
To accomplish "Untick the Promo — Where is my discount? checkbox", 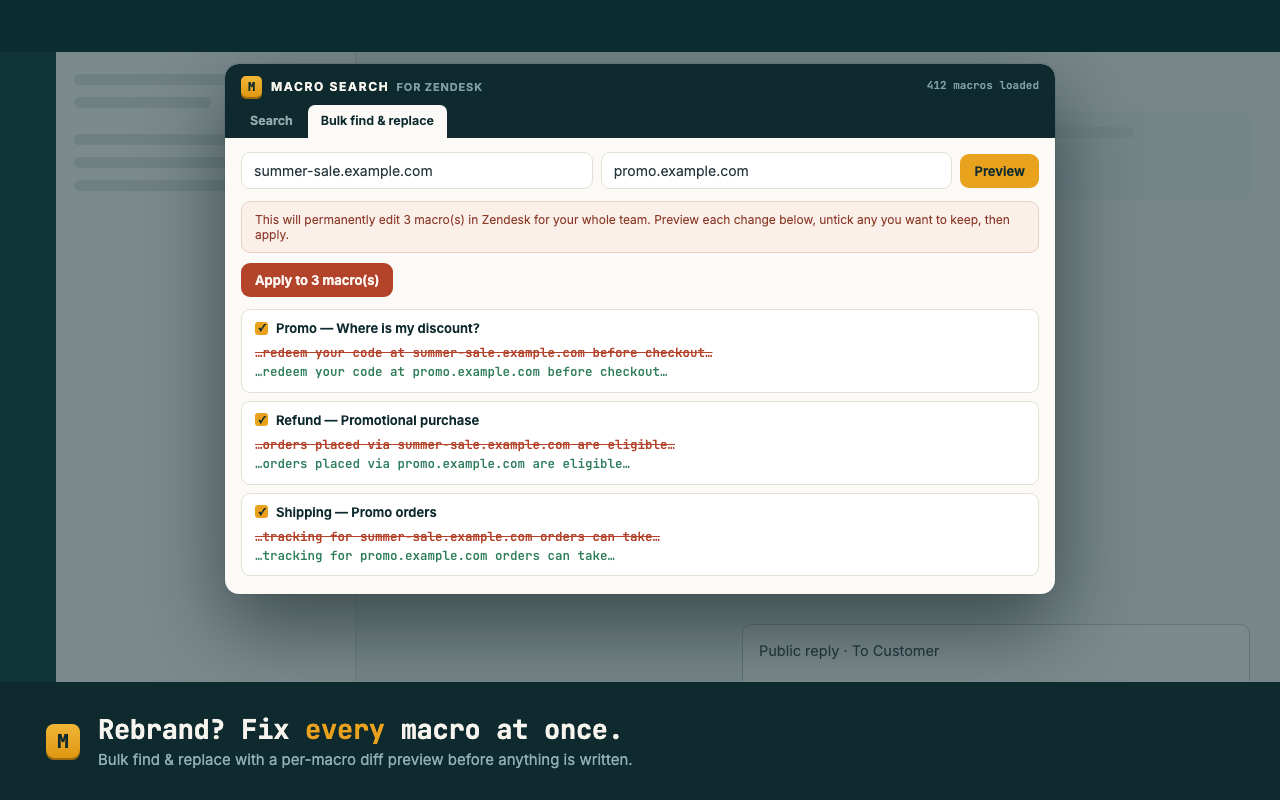I will pos(262,328).
